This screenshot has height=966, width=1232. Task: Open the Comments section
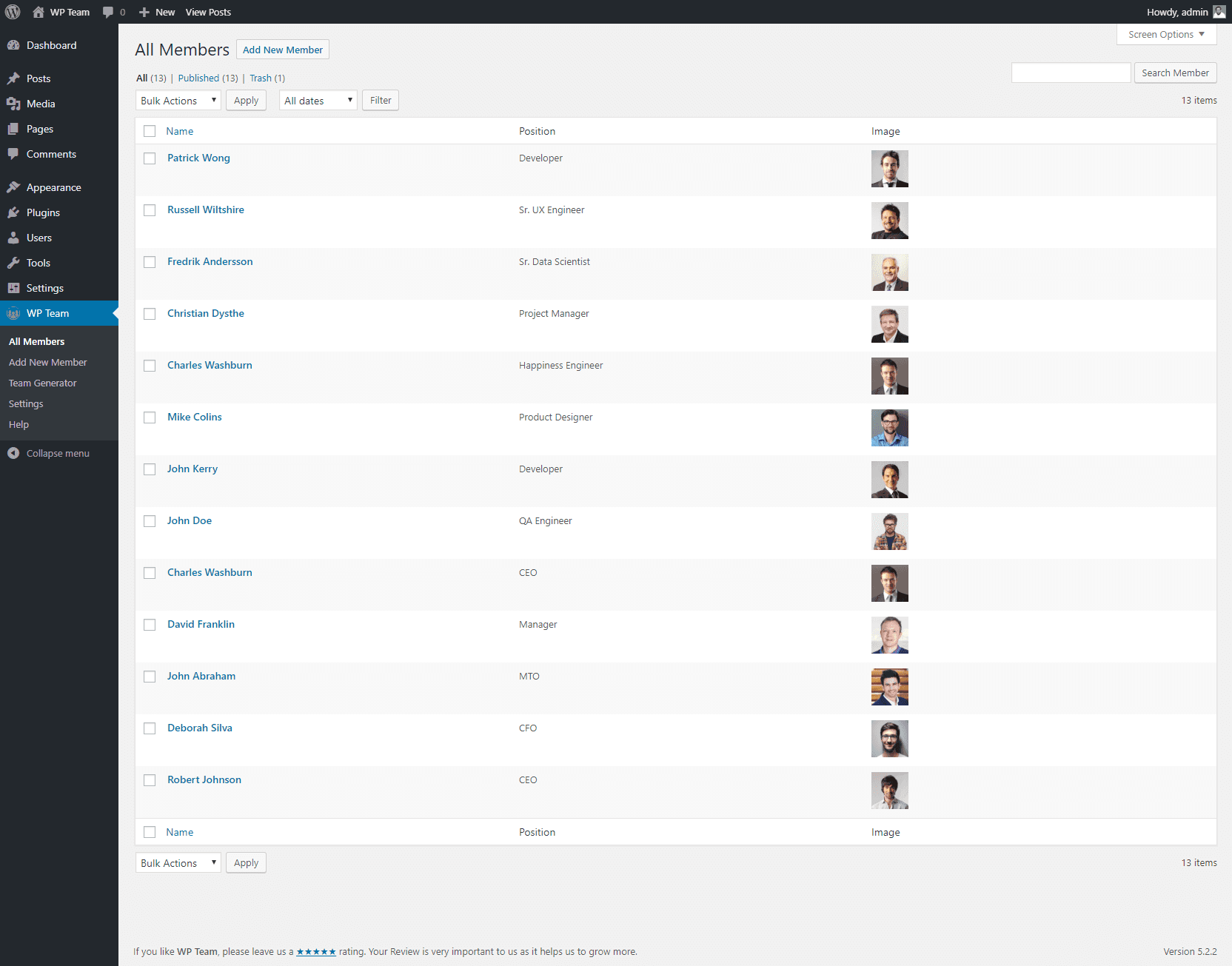50,154
